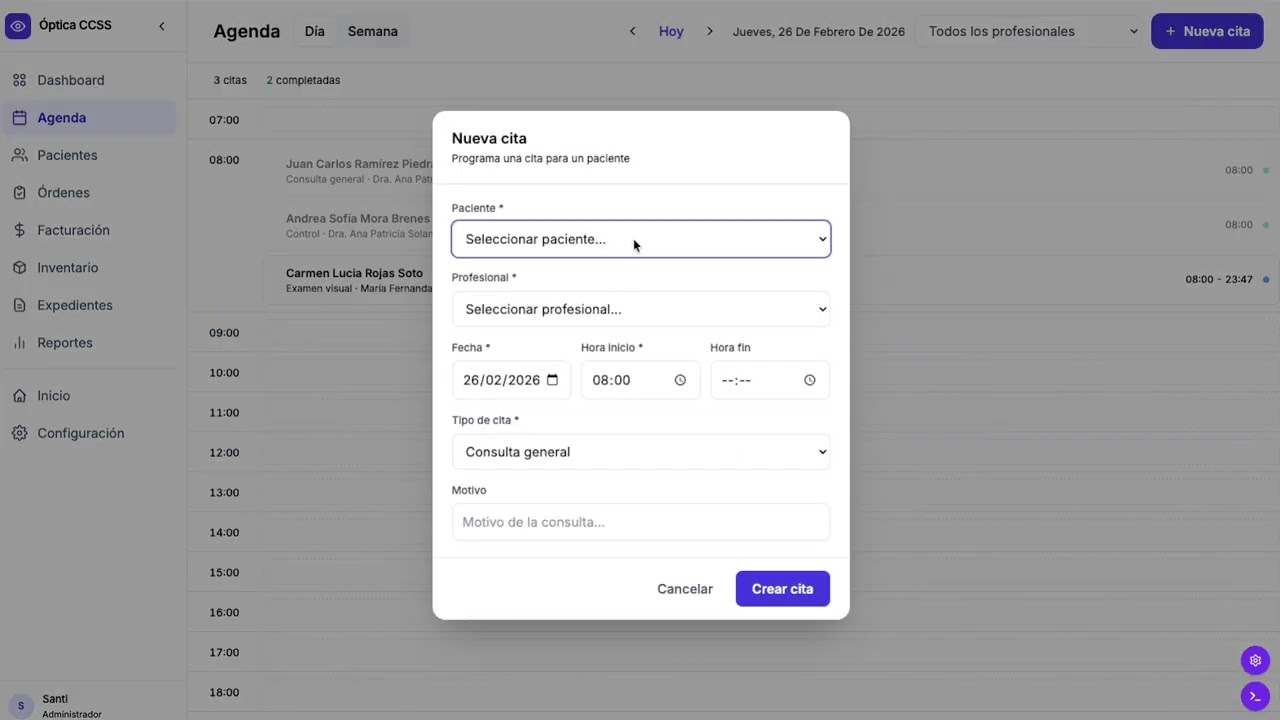The height and width of the screenshot is (720, 1280).
Task: Expand the Seleccionar profesional dropdown
Action: pos(641,309)
